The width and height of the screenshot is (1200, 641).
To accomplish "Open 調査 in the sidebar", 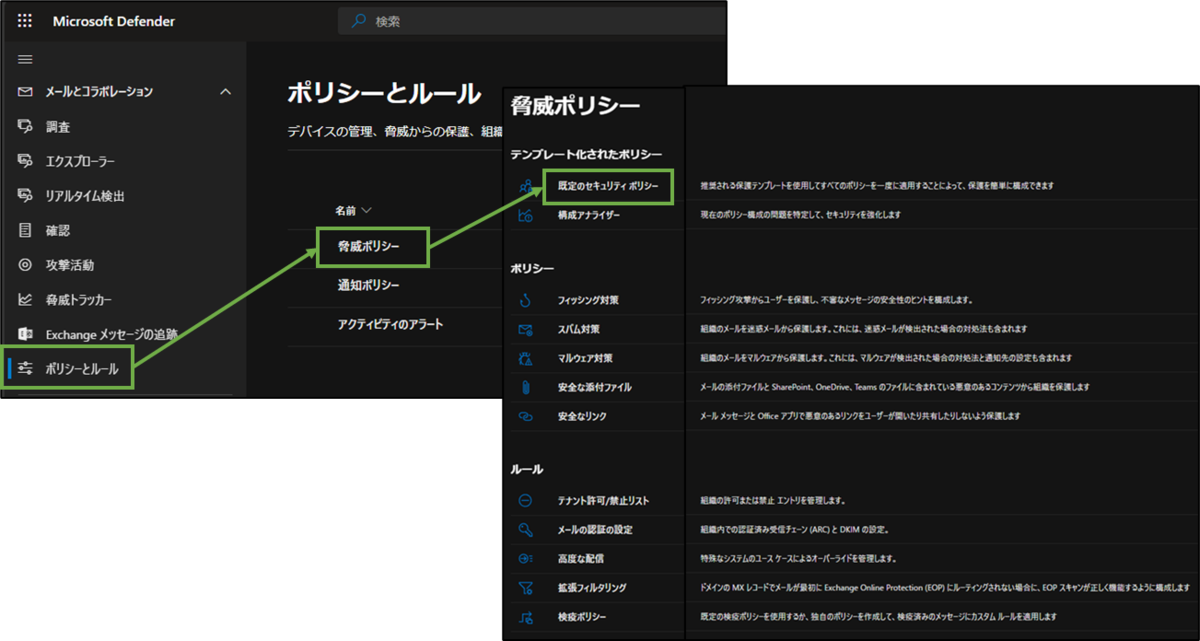I will point(58,127).
